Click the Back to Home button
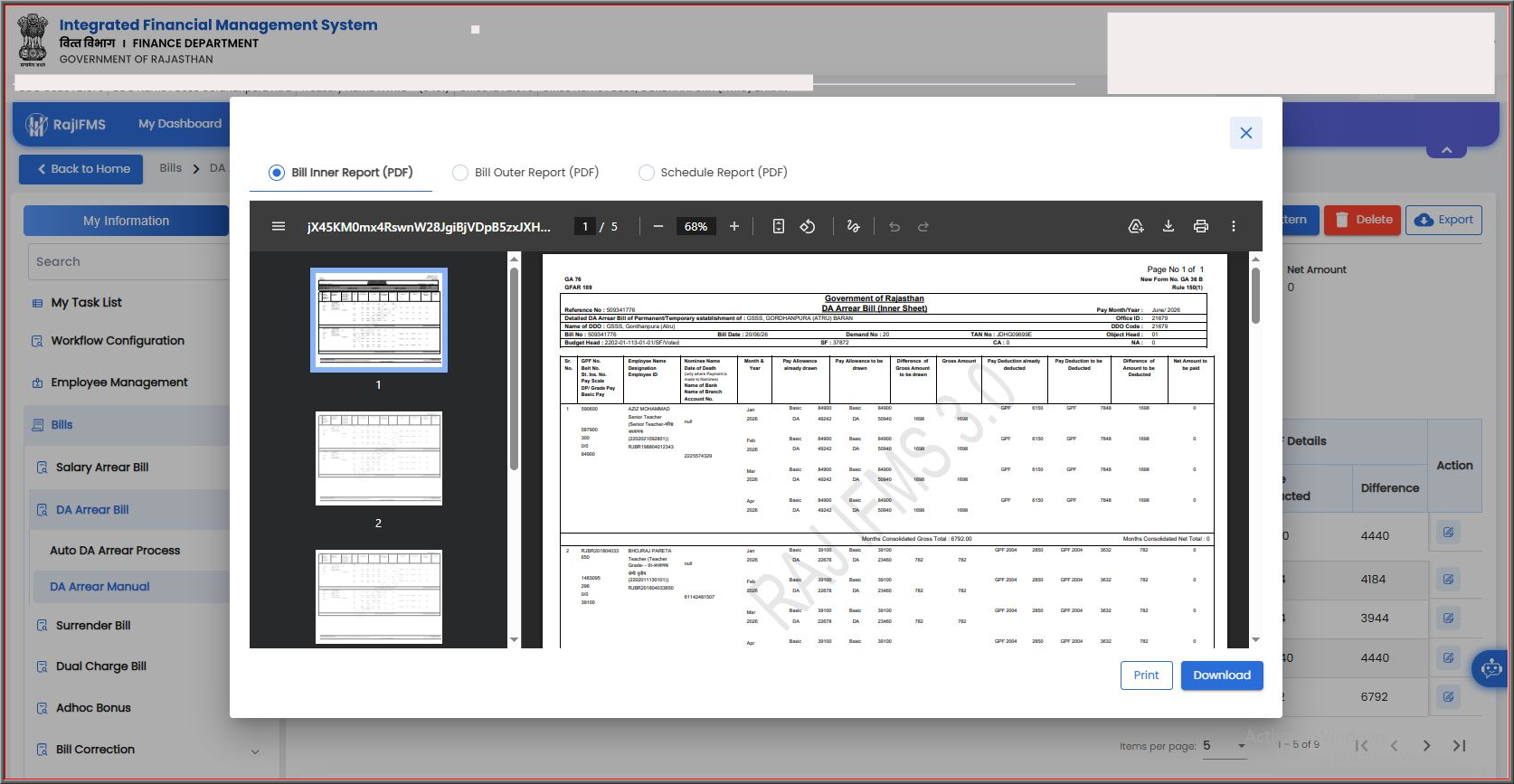The image size is (1514, 784). click(81, 169)
